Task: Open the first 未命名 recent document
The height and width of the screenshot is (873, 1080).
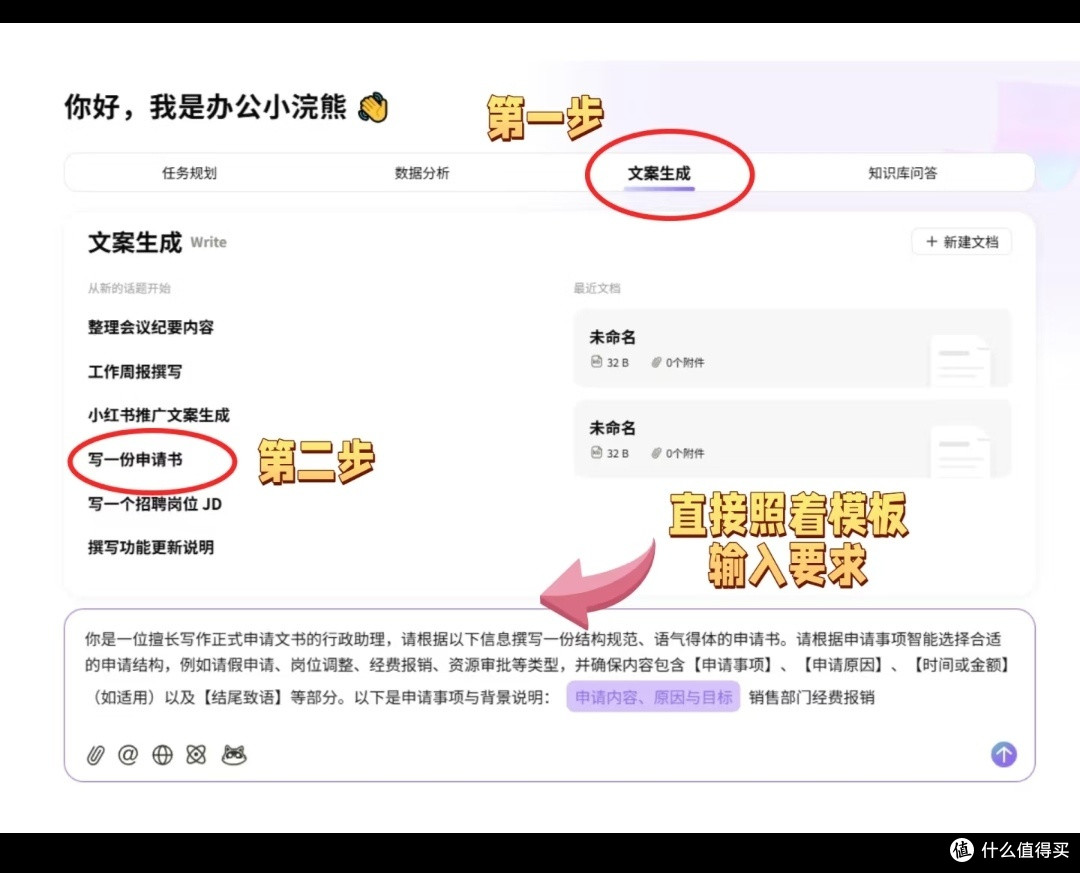Action: pyautogui.click(x=792, y=348)
